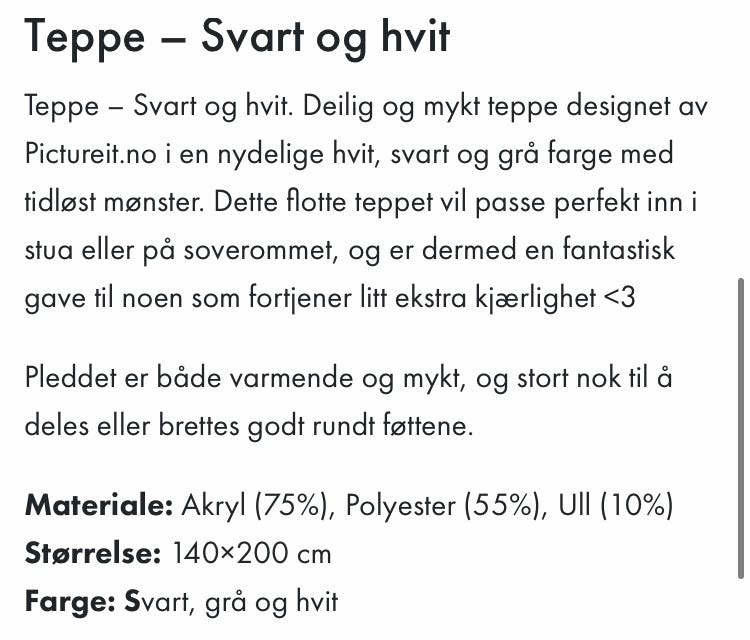Click the word fantastisk in the description
This screenshot has width=750, height=640.
[618, 249]
